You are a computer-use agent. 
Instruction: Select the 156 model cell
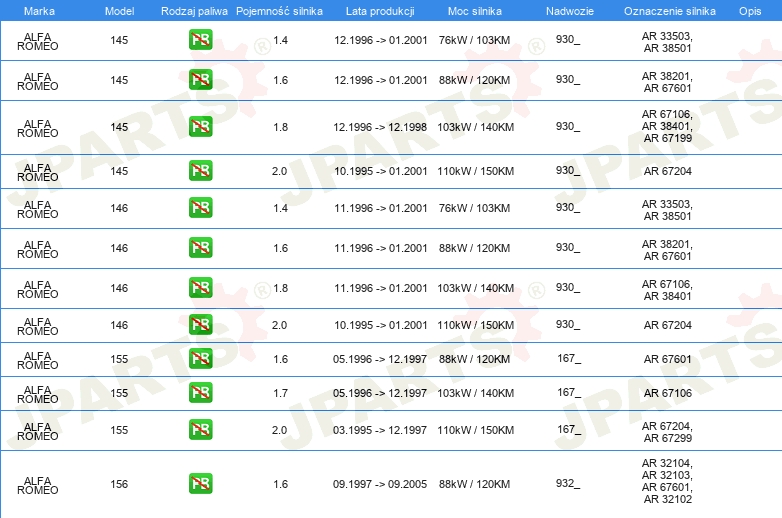pos(119,484)
